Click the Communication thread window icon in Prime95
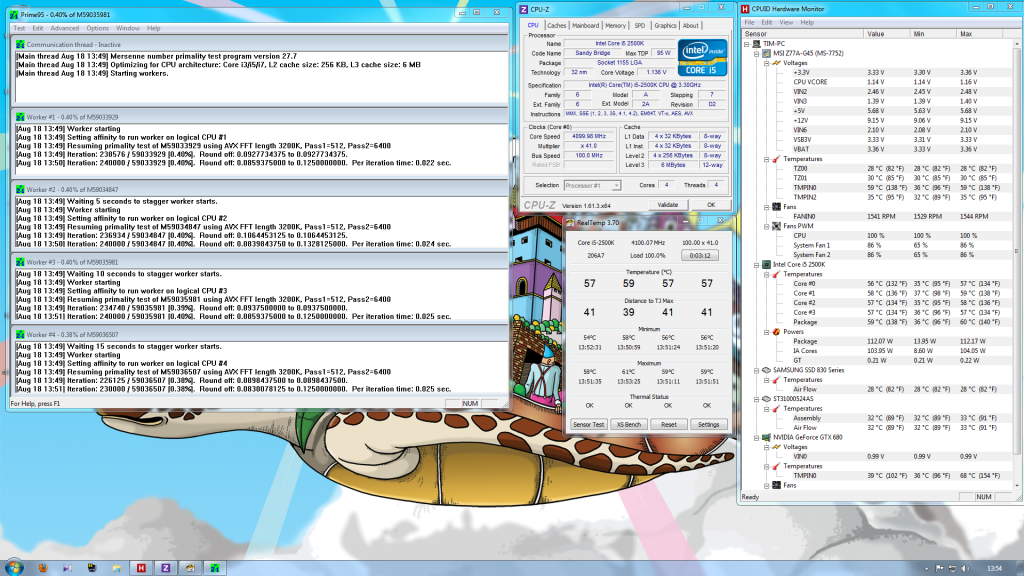The height and width of the screenshot is (576, 1024). tap(20, 44)
